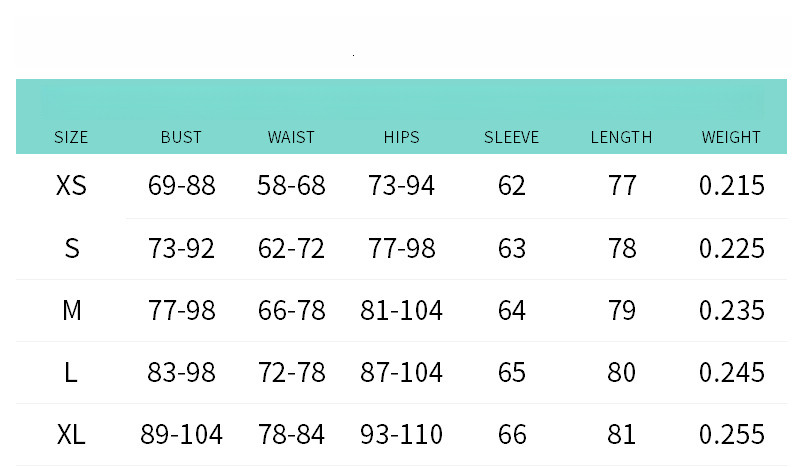Image resolution: width=801 pixels, height=467 pixels.
Task: Select the SLEEVE column header
Action: [511, 137]
